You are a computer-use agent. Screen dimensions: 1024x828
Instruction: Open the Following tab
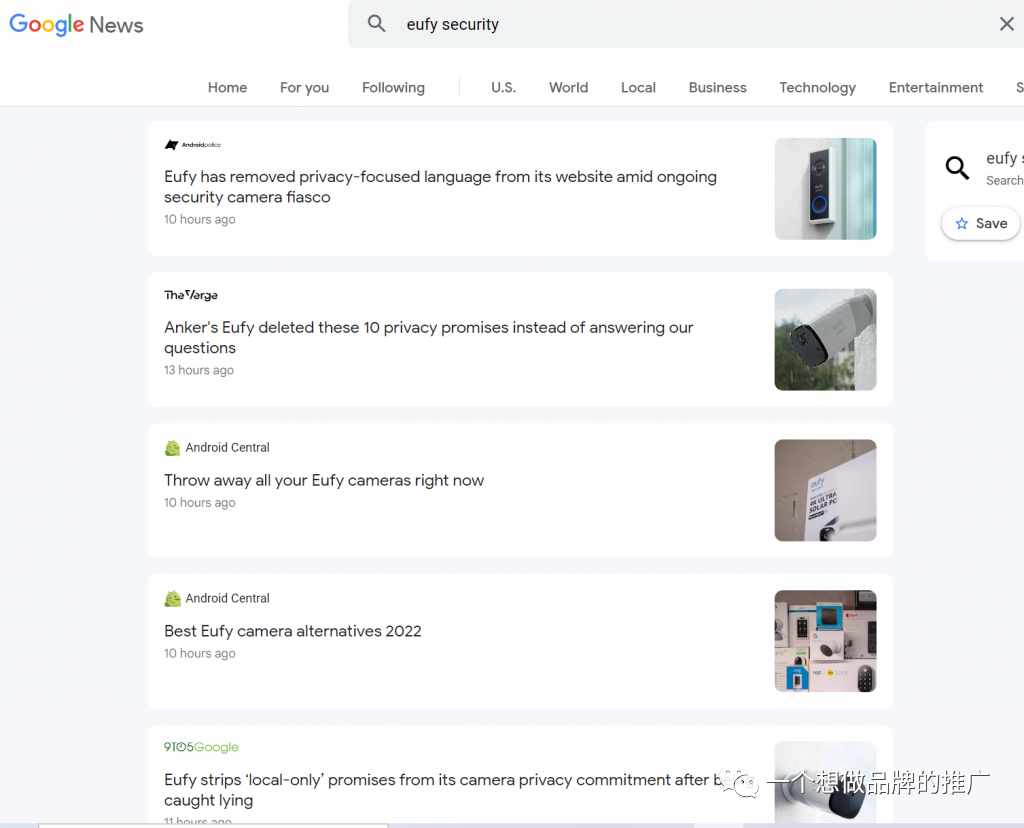pos(393,88)
